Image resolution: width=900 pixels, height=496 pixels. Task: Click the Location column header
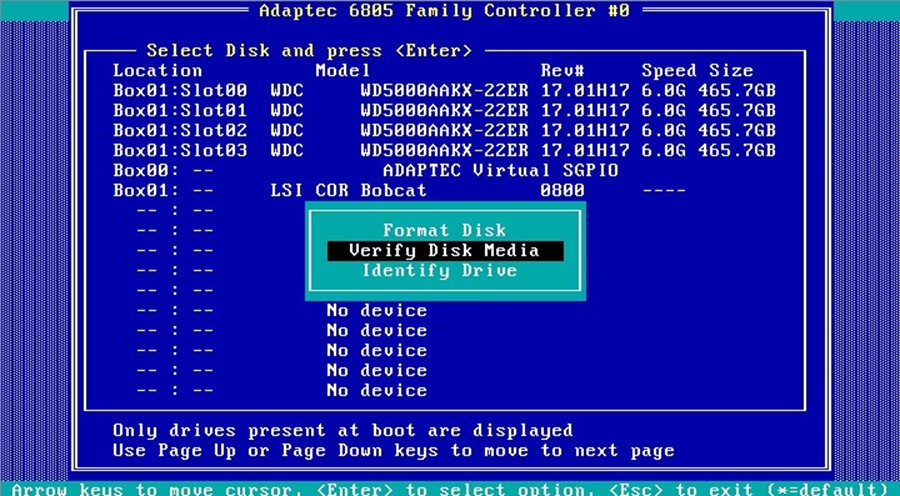[157, 71]
